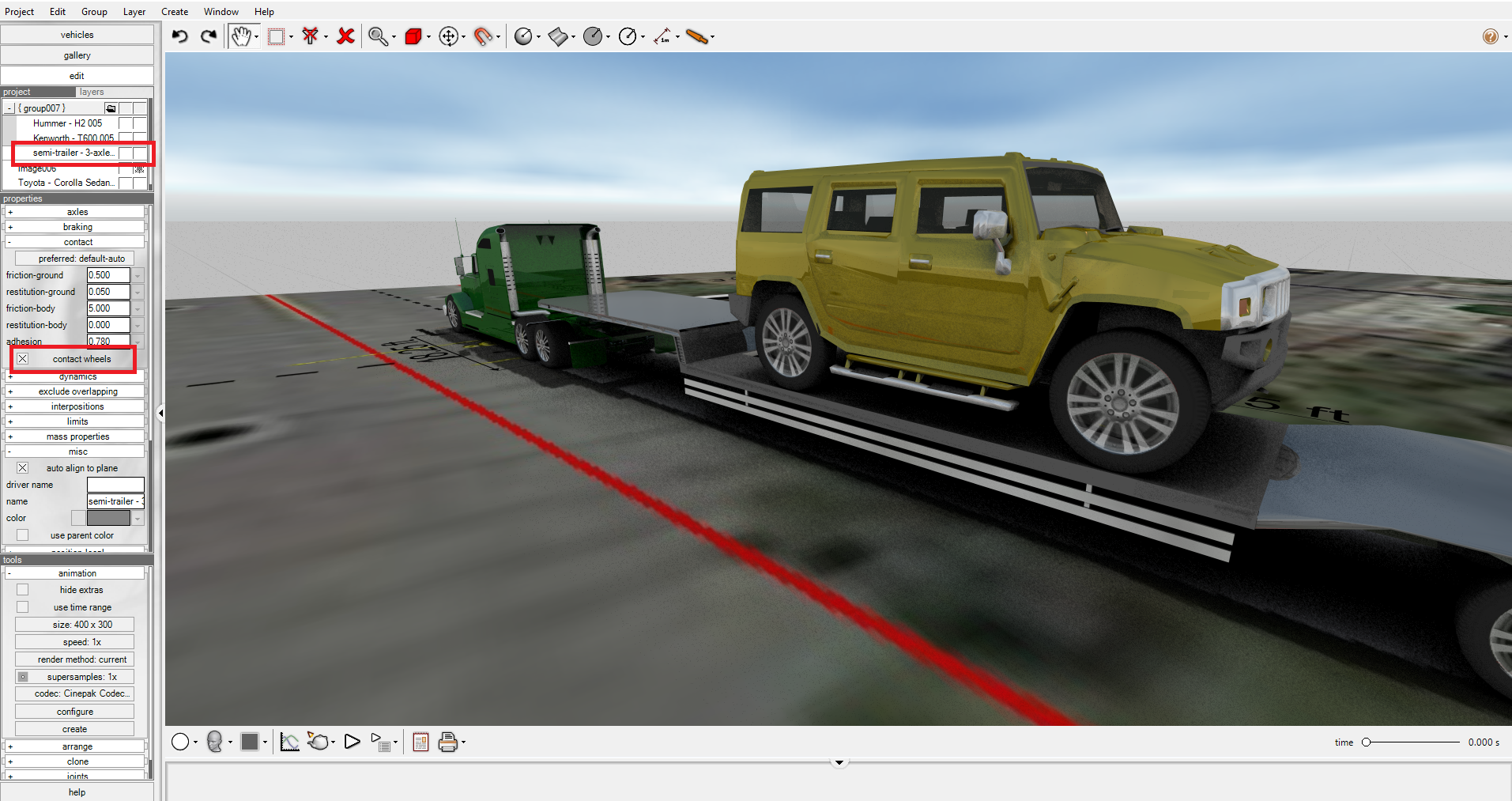
Task: Click the gray surface sheet icon
Action: [x=558, y=36]
